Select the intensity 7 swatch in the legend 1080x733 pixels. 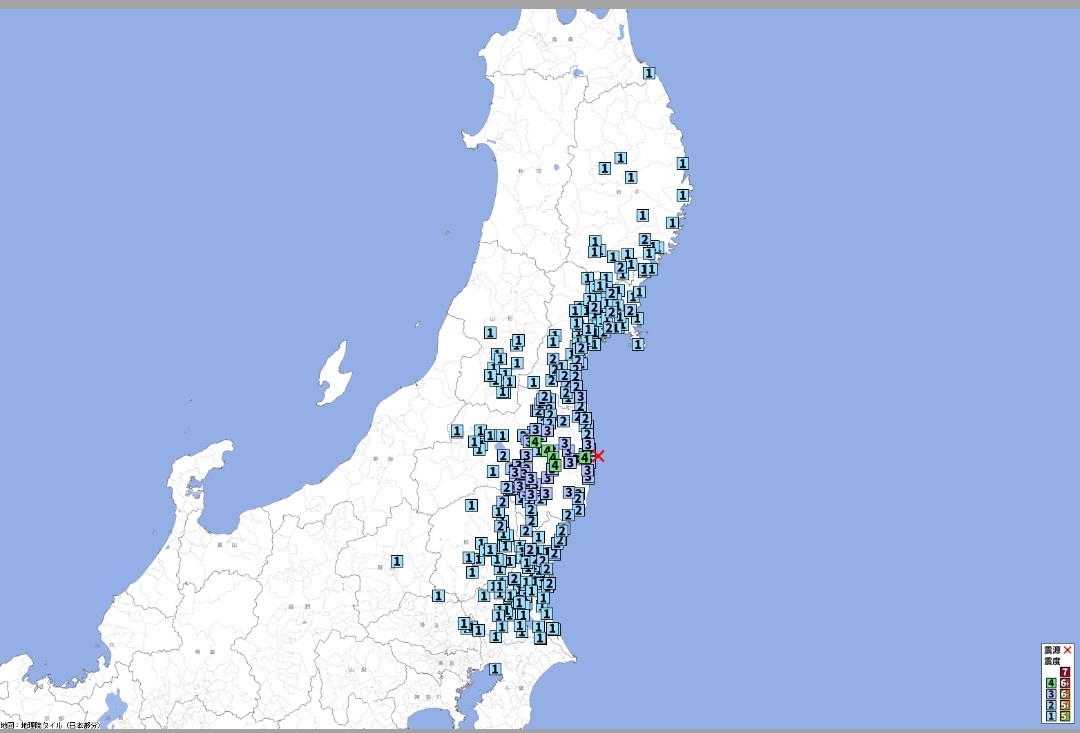click(x=1065, y=672)
